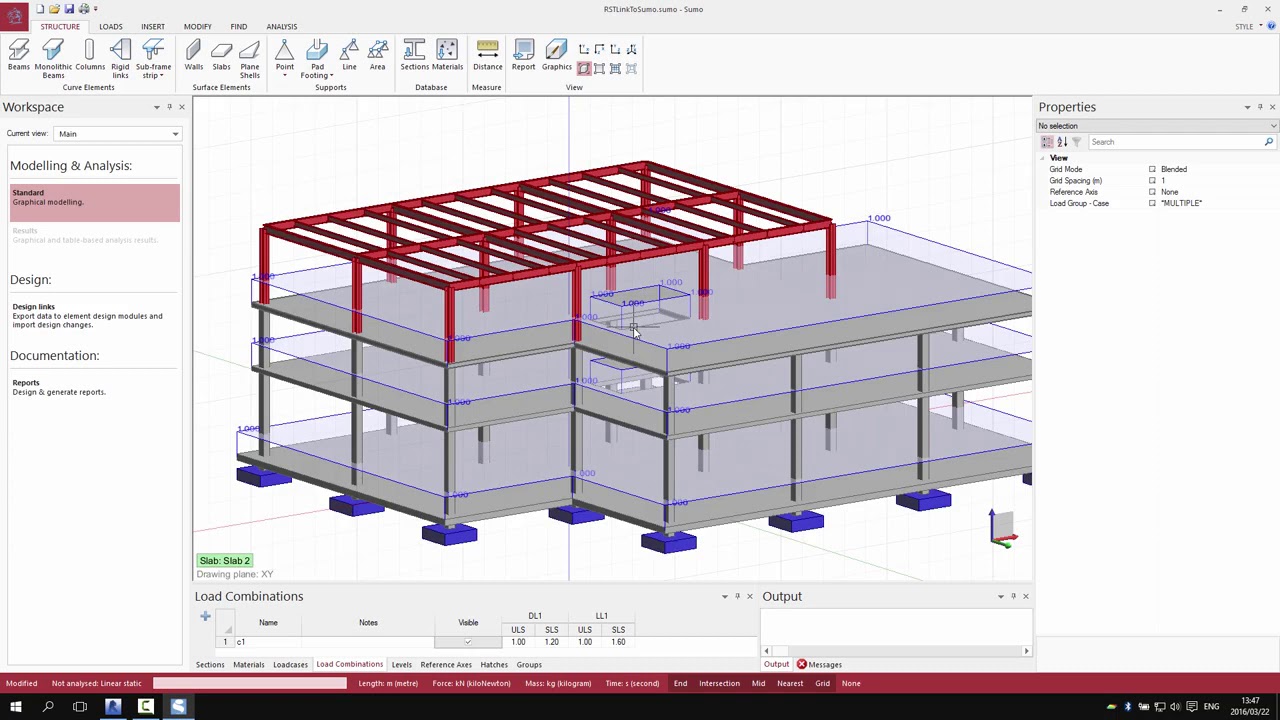Toggle End snap mode

680,683
